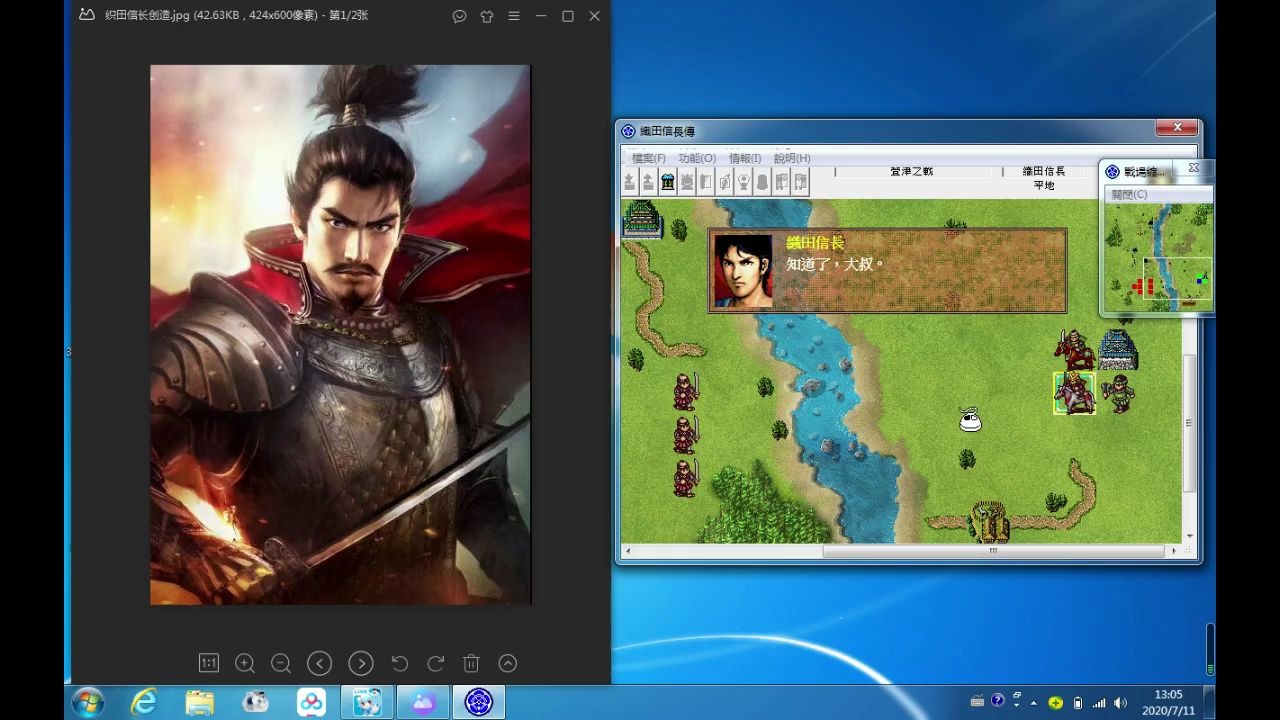Select the middle red soldier on the left

click(x=686, y=435)
